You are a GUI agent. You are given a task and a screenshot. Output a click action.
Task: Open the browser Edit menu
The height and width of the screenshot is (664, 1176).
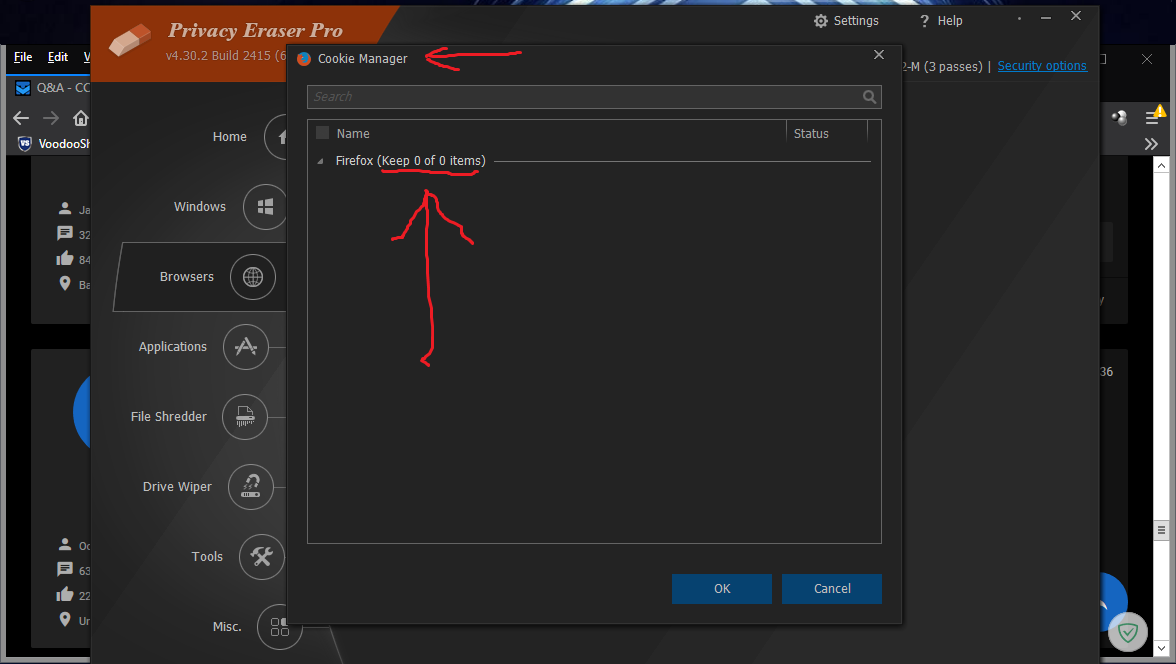coord(58,57)
